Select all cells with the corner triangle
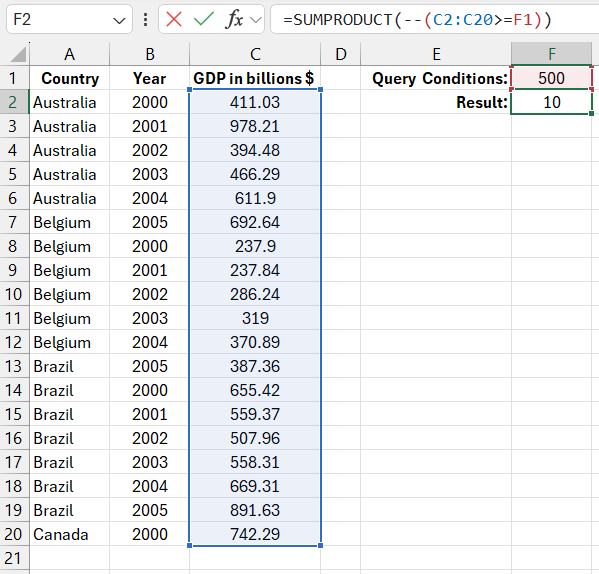Viewport: 599px width, 574px height. (18, 54)
